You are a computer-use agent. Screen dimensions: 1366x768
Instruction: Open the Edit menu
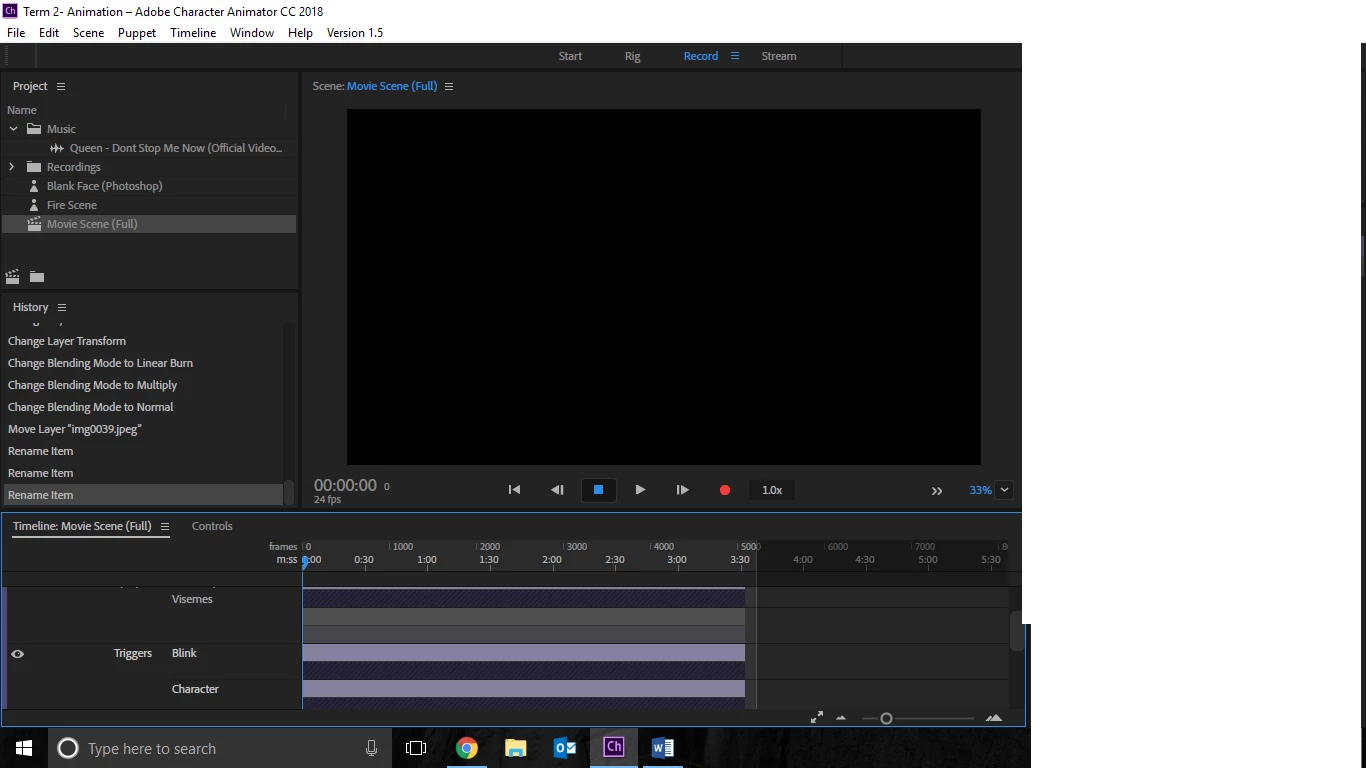tap(49, 33)
